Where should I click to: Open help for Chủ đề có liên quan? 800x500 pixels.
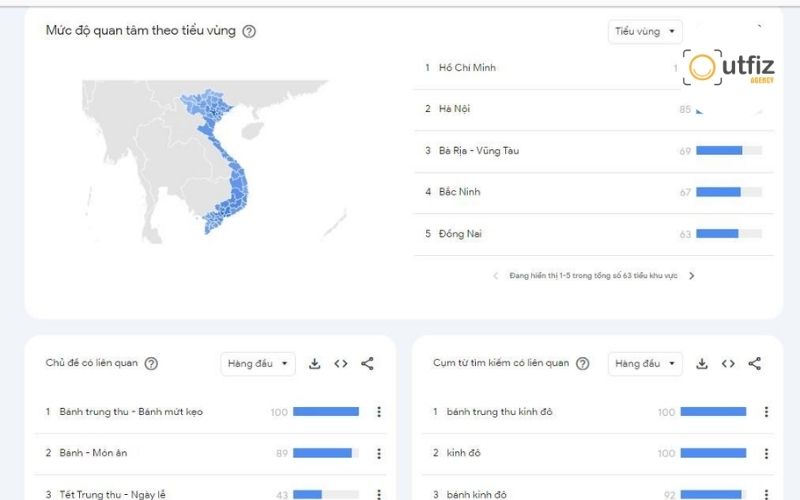151,364
